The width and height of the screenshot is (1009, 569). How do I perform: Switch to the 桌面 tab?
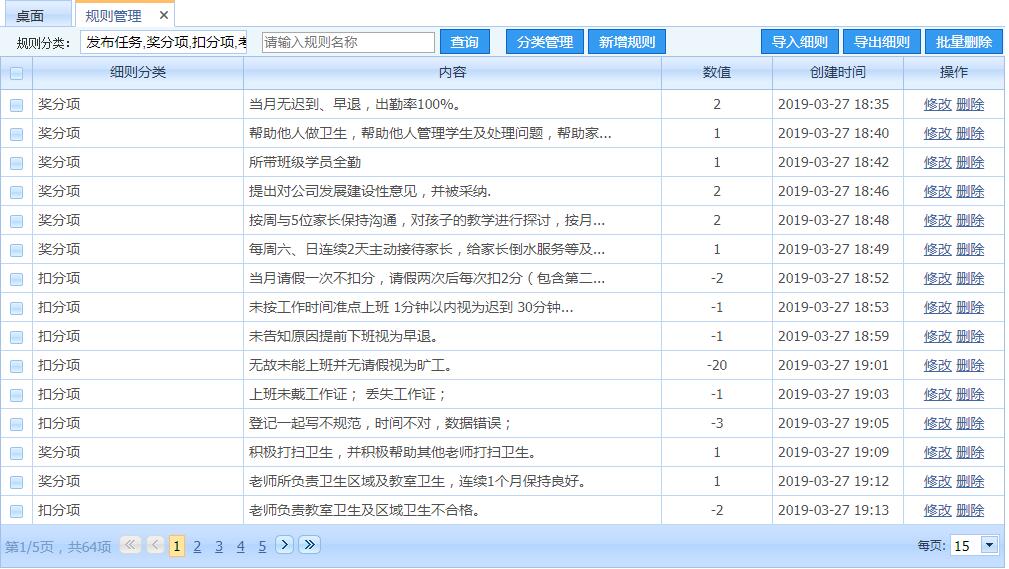tap(30, 16)
